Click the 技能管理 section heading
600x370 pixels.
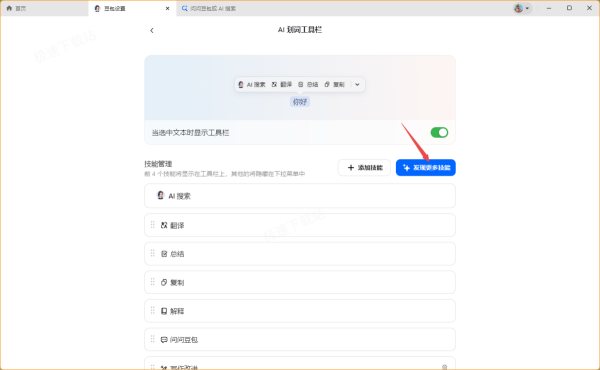(x=158, y=164)
